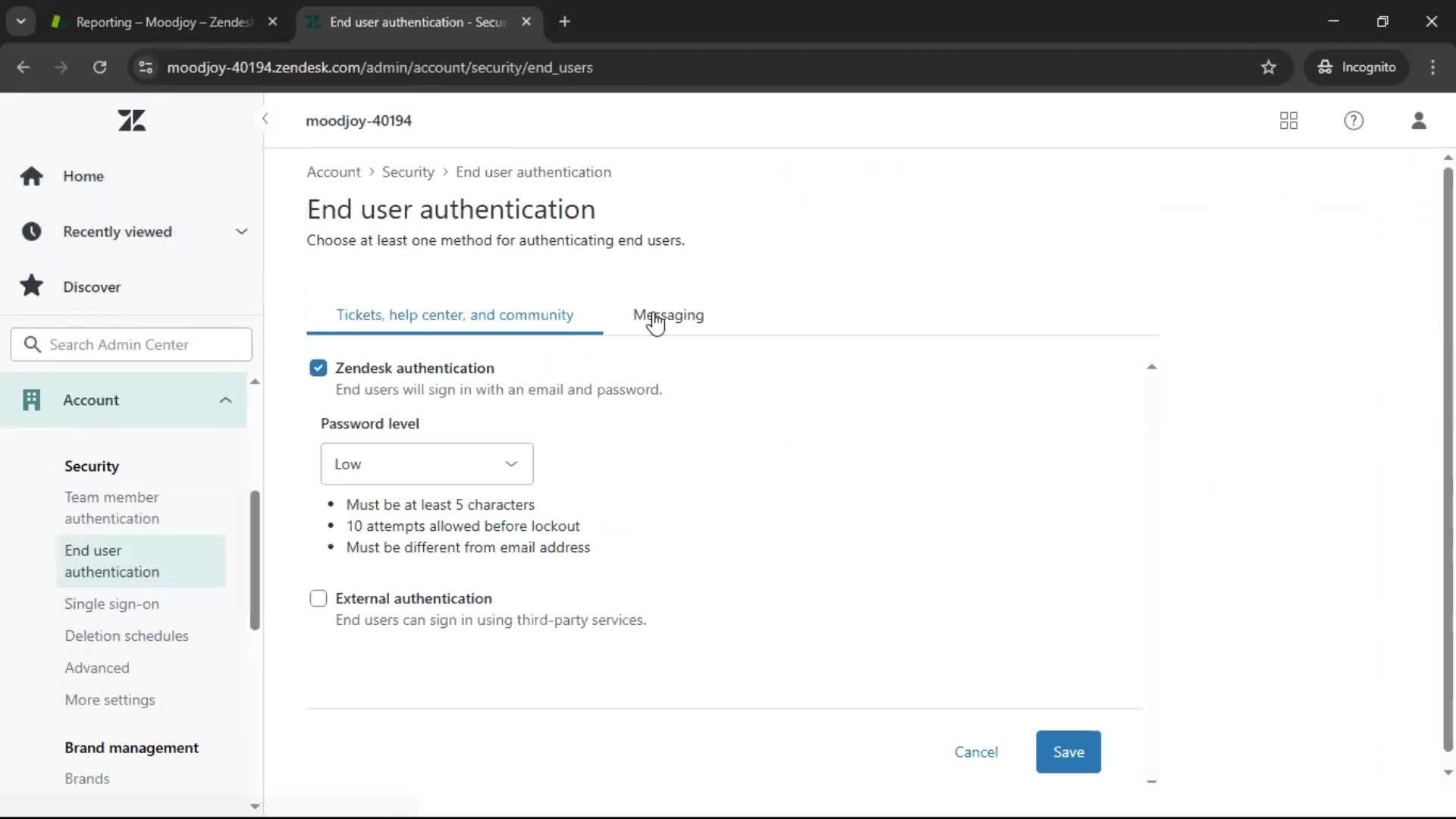Open Team member authentication in sidebar
This screenshot has width=1456, height=819.
(111, 507)
